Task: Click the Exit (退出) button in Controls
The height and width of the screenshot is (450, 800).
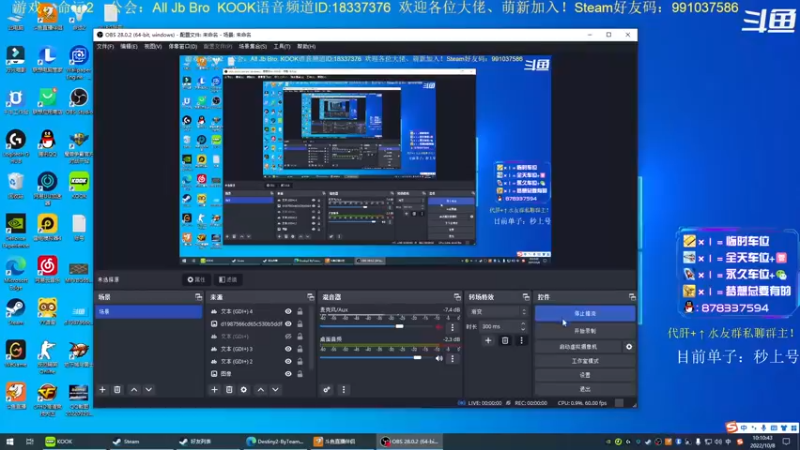Action: pos(585,389)
